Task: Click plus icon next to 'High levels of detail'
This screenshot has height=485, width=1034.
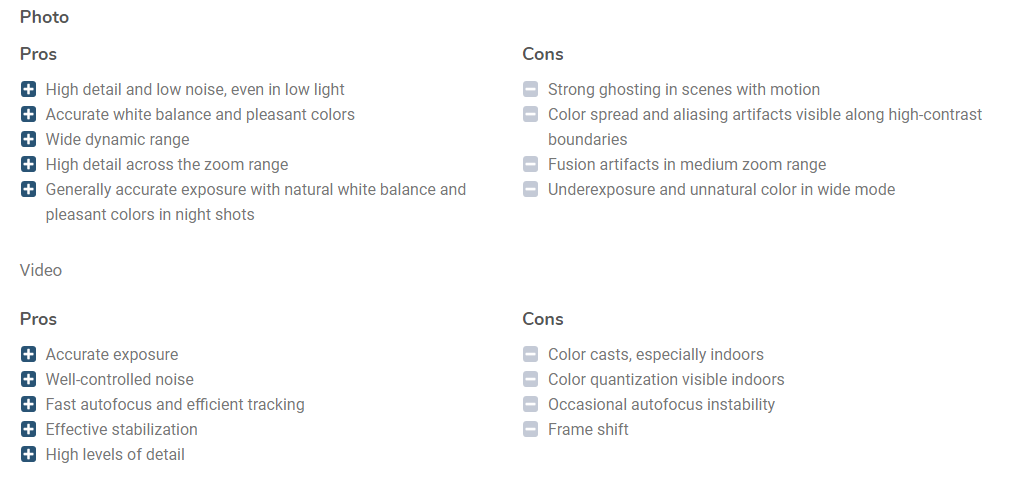Action: [x=28, y=455]
